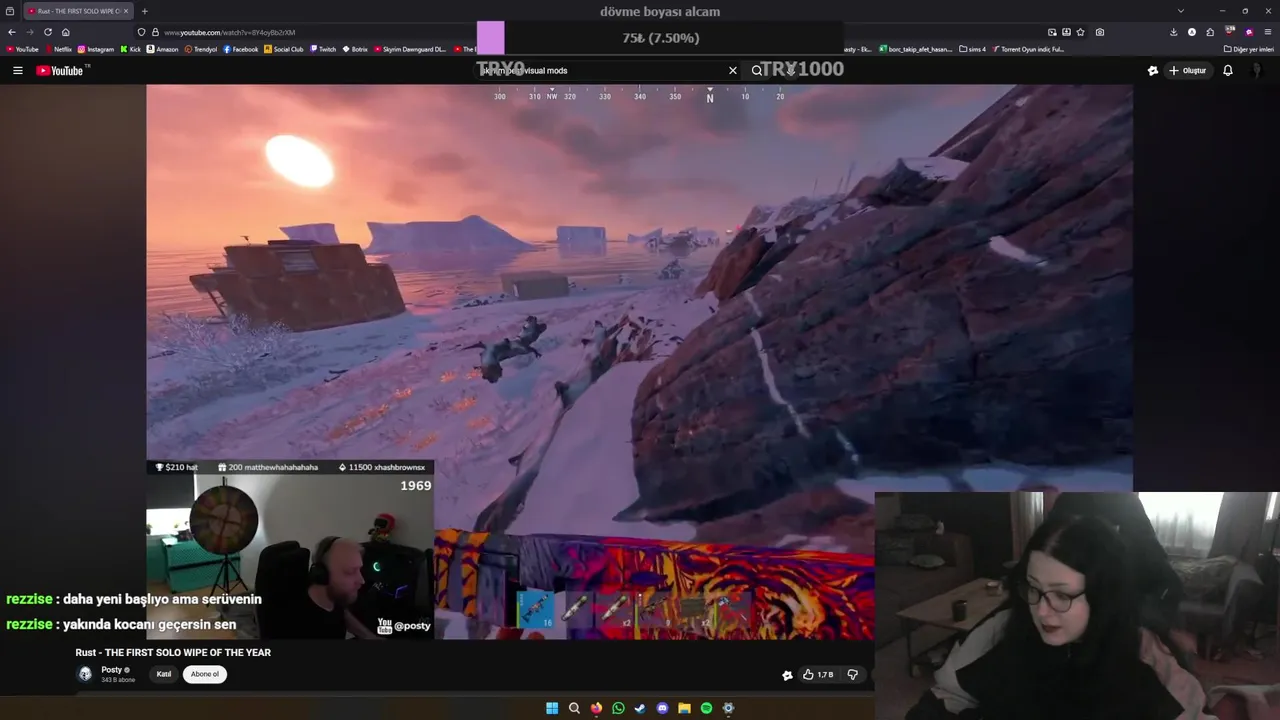Open the Posty channel avatar
Viewport: 1280px width, 720px height.
tap(85, 674)
